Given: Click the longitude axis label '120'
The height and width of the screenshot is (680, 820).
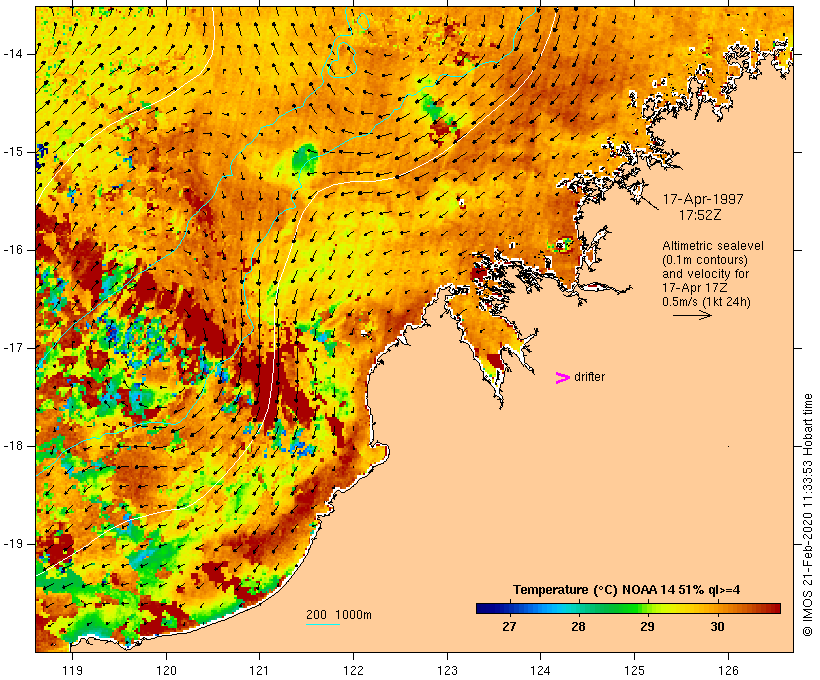Looking at the screenshot, I should click(x=166, y=670).
